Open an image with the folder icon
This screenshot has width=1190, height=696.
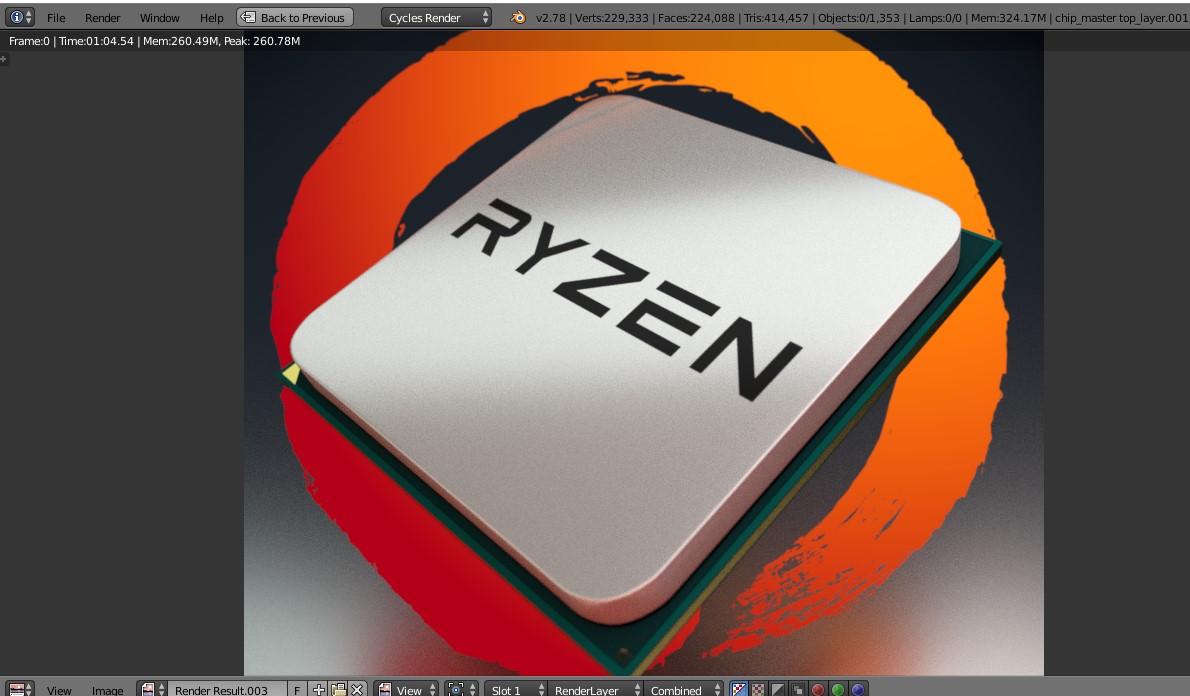click(x=338, y=689)
